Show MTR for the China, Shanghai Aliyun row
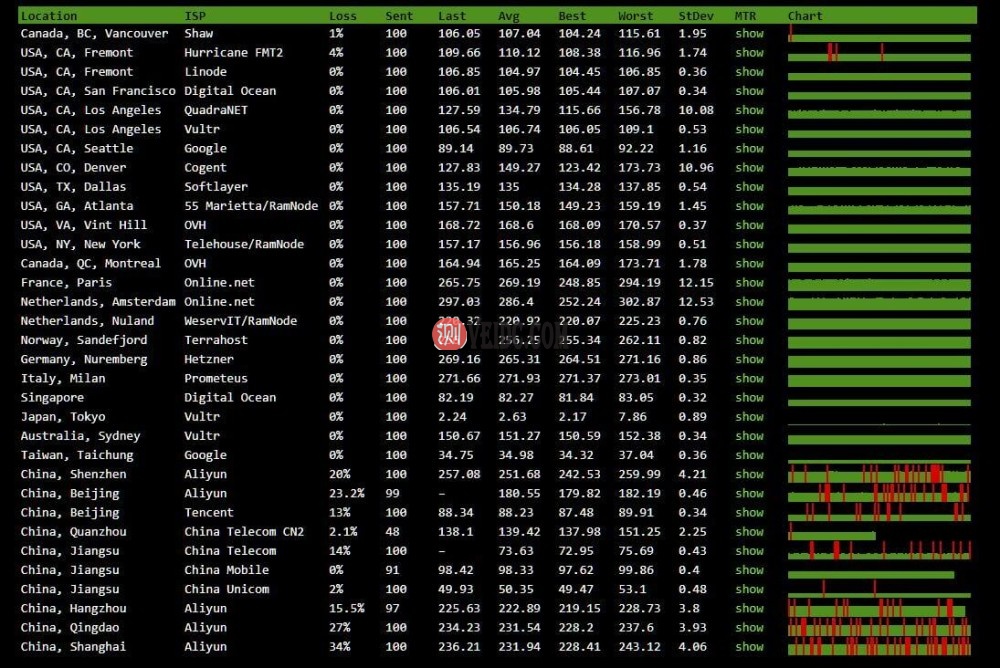This screenshot has height=668, width=1000. (750, 646)
